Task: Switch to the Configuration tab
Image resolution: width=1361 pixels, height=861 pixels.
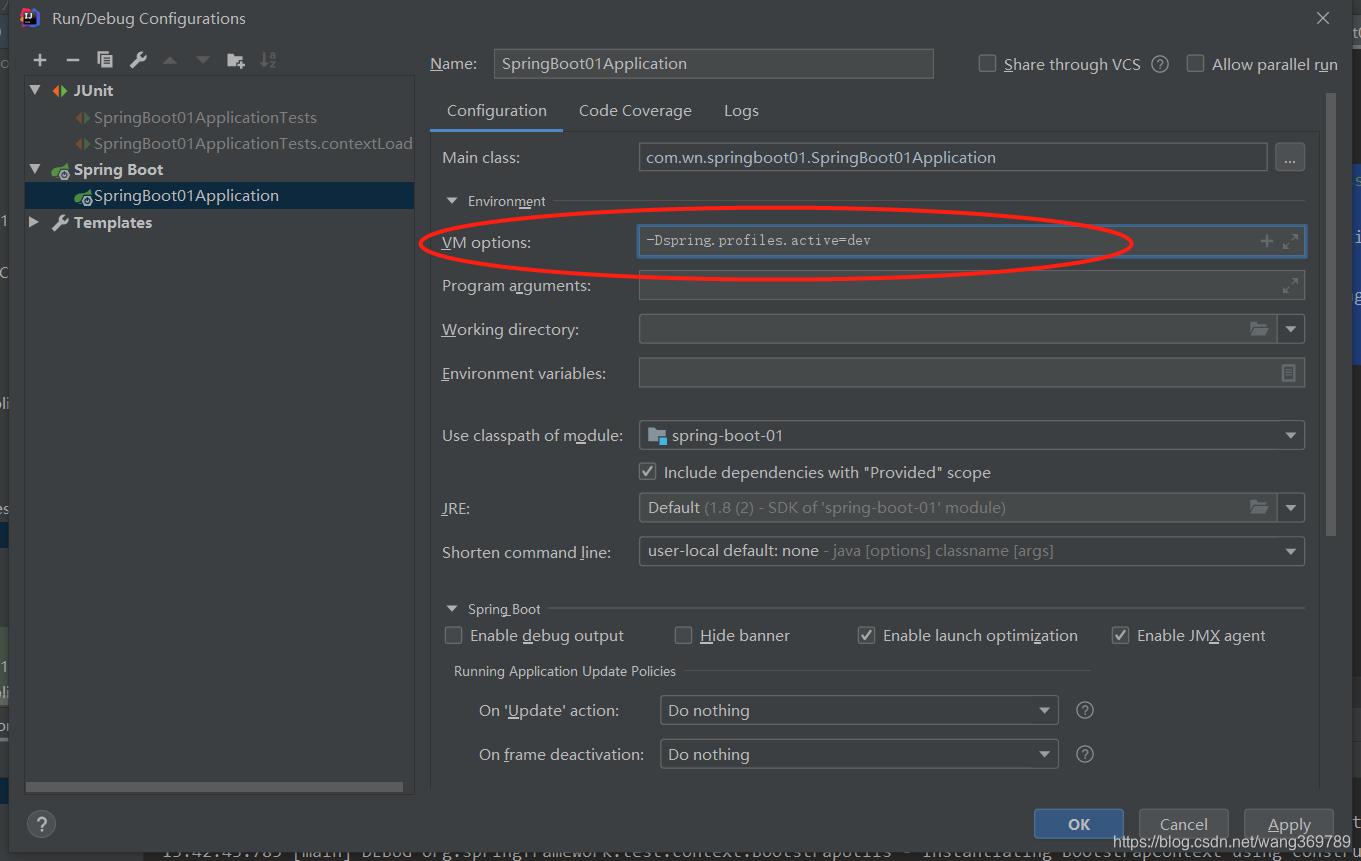Action: click(497, 111)
